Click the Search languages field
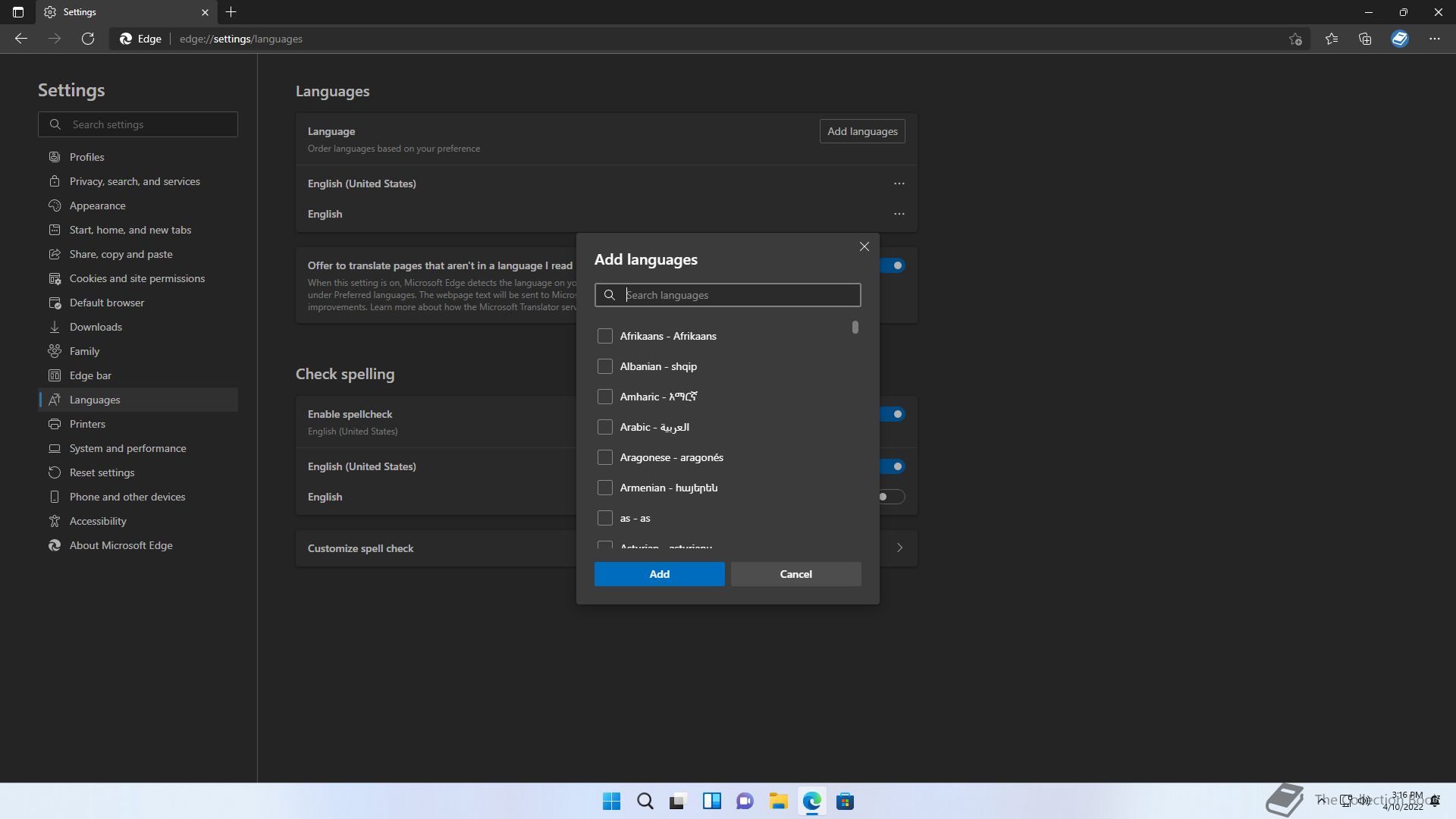Screen dimensions: 1456x819 click(728, 295)
